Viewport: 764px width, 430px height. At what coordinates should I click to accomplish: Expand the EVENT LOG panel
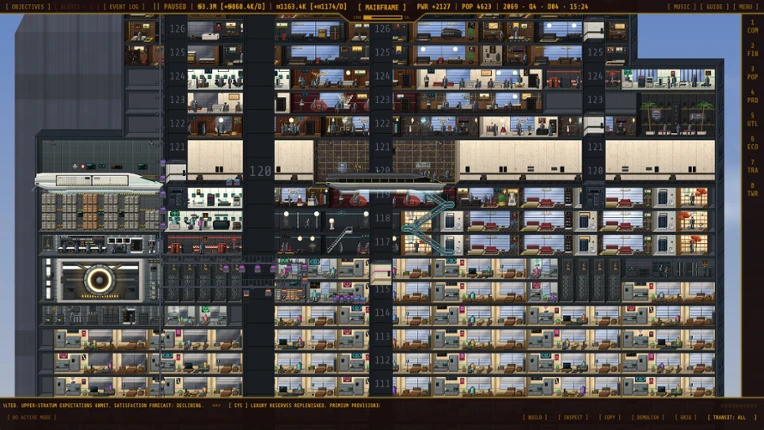(x=124, y=7)
